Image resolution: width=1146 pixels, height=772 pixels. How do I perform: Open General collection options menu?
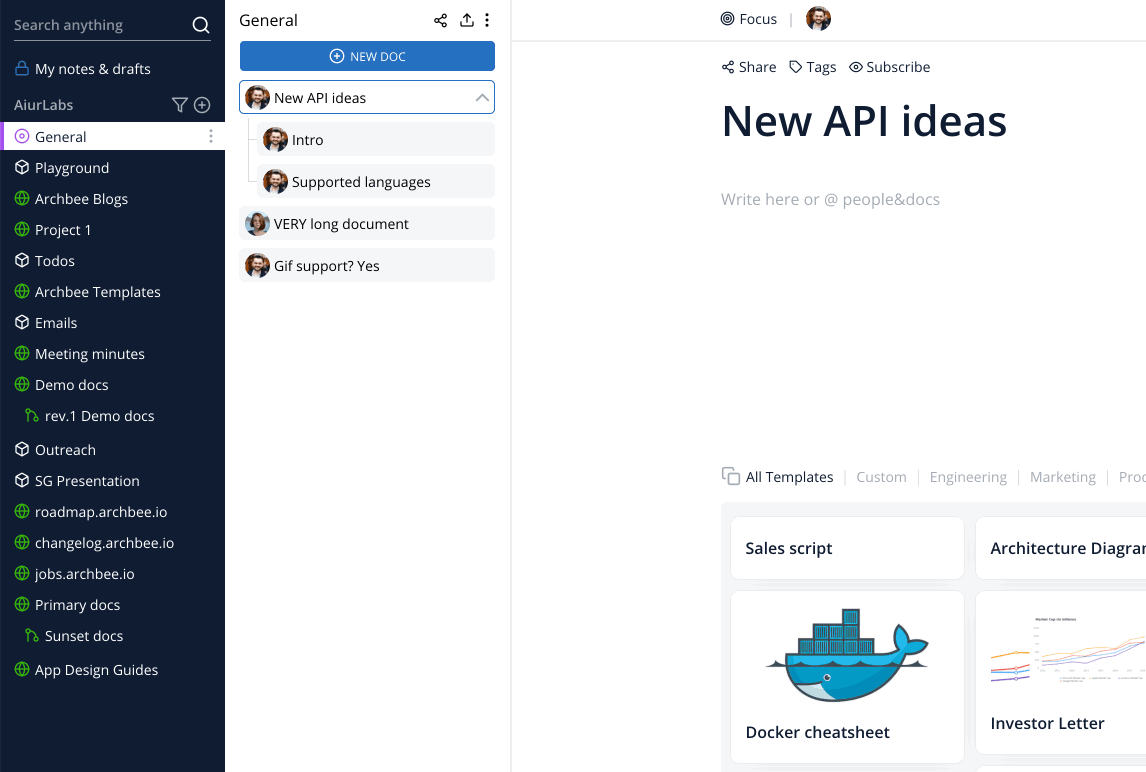coord(210,137)
